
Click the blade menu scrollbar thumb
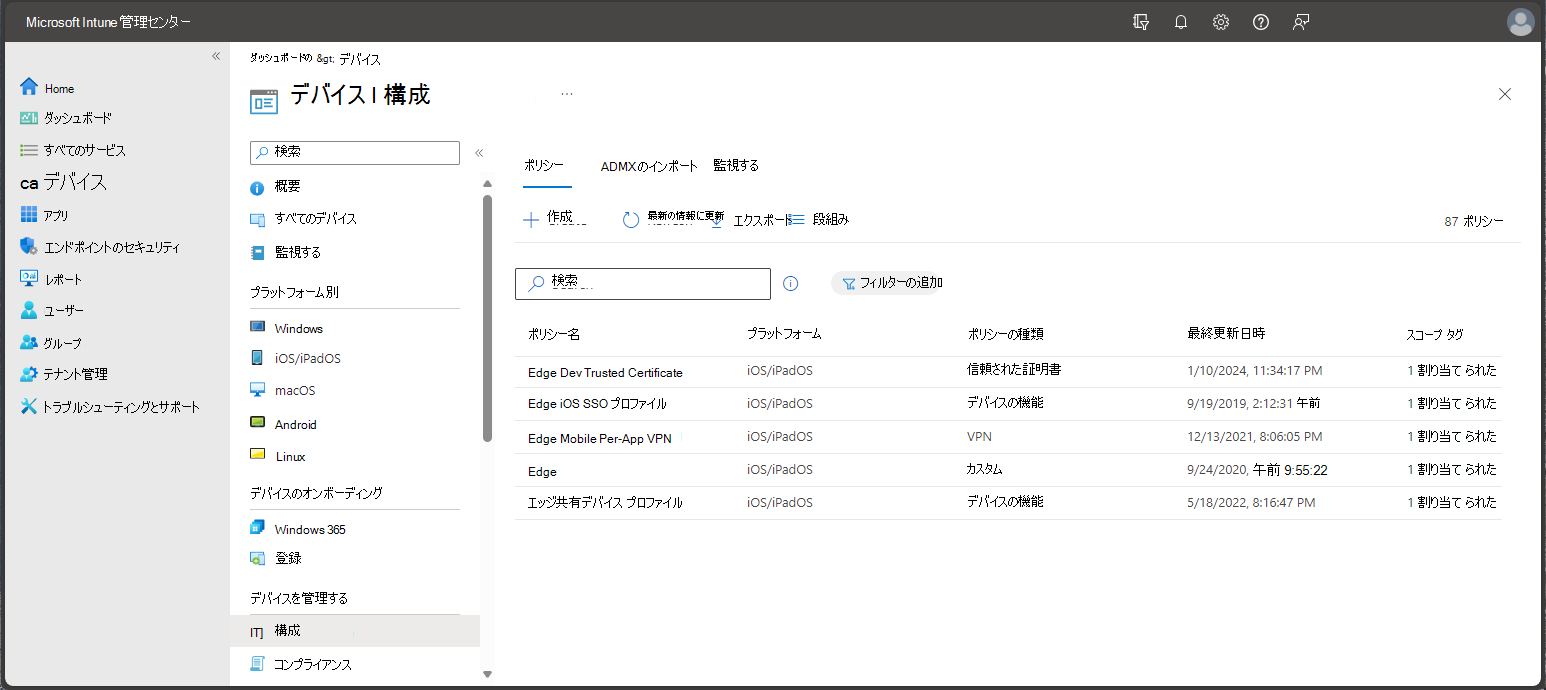tap(487, 318)
